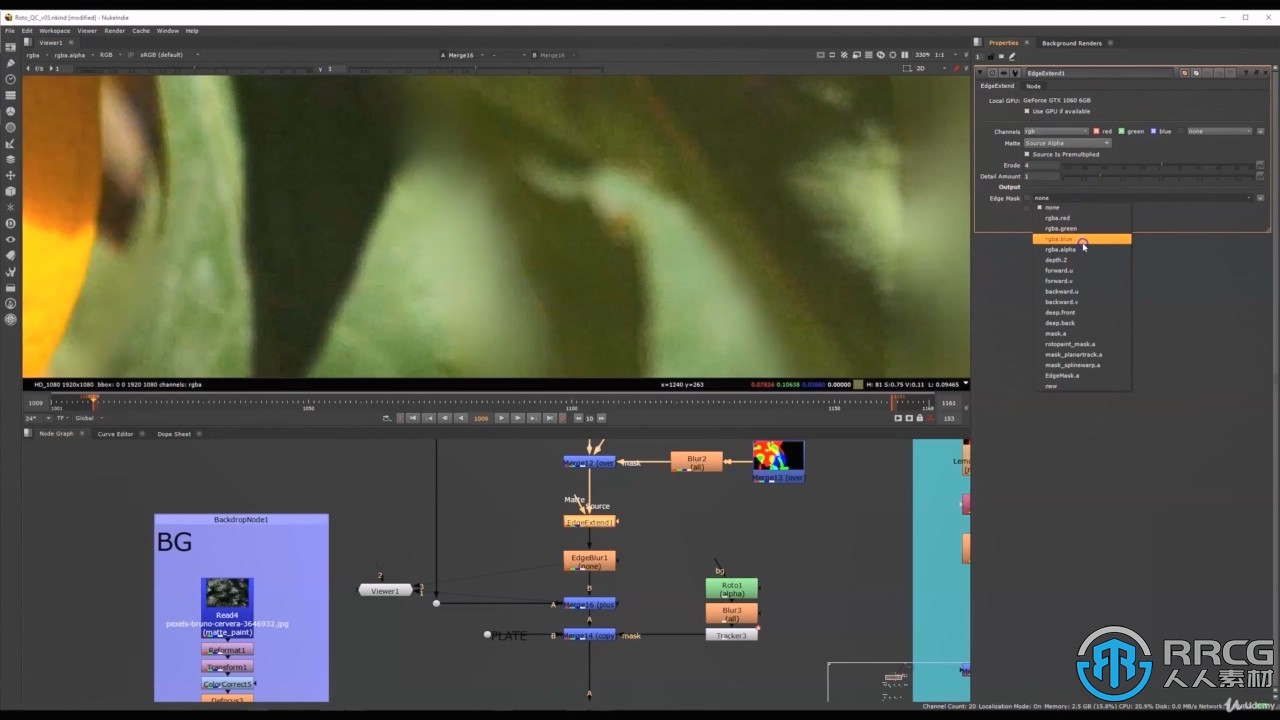Viewport: 1280px width, 720px height.
Task: Open the Time nodes toolbar icon
Action: [x=11, y=79]
